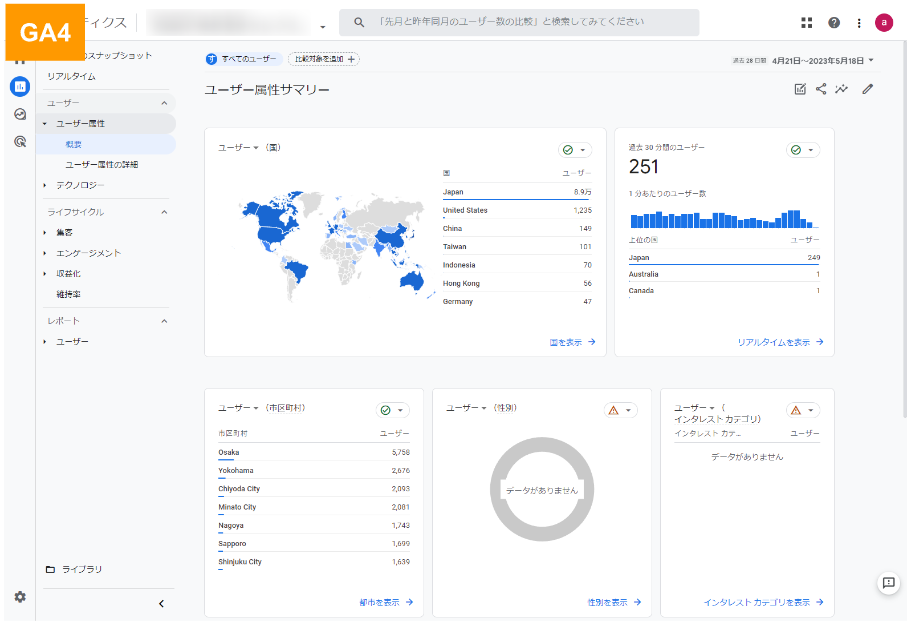Open the ユーザー metric dropdown on gender card
Screen dimensions: 912x632
click(x=466, y=408)
